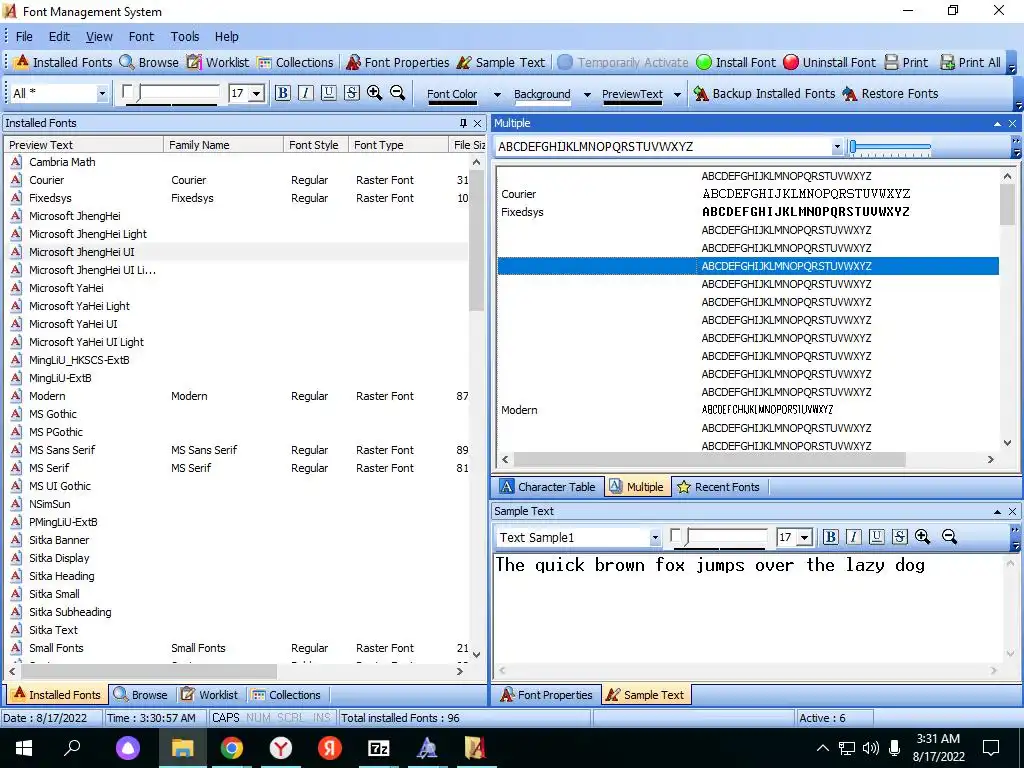
Task: Click the Browse toolbar button with magnifier
Action: (x=149, y=62)
